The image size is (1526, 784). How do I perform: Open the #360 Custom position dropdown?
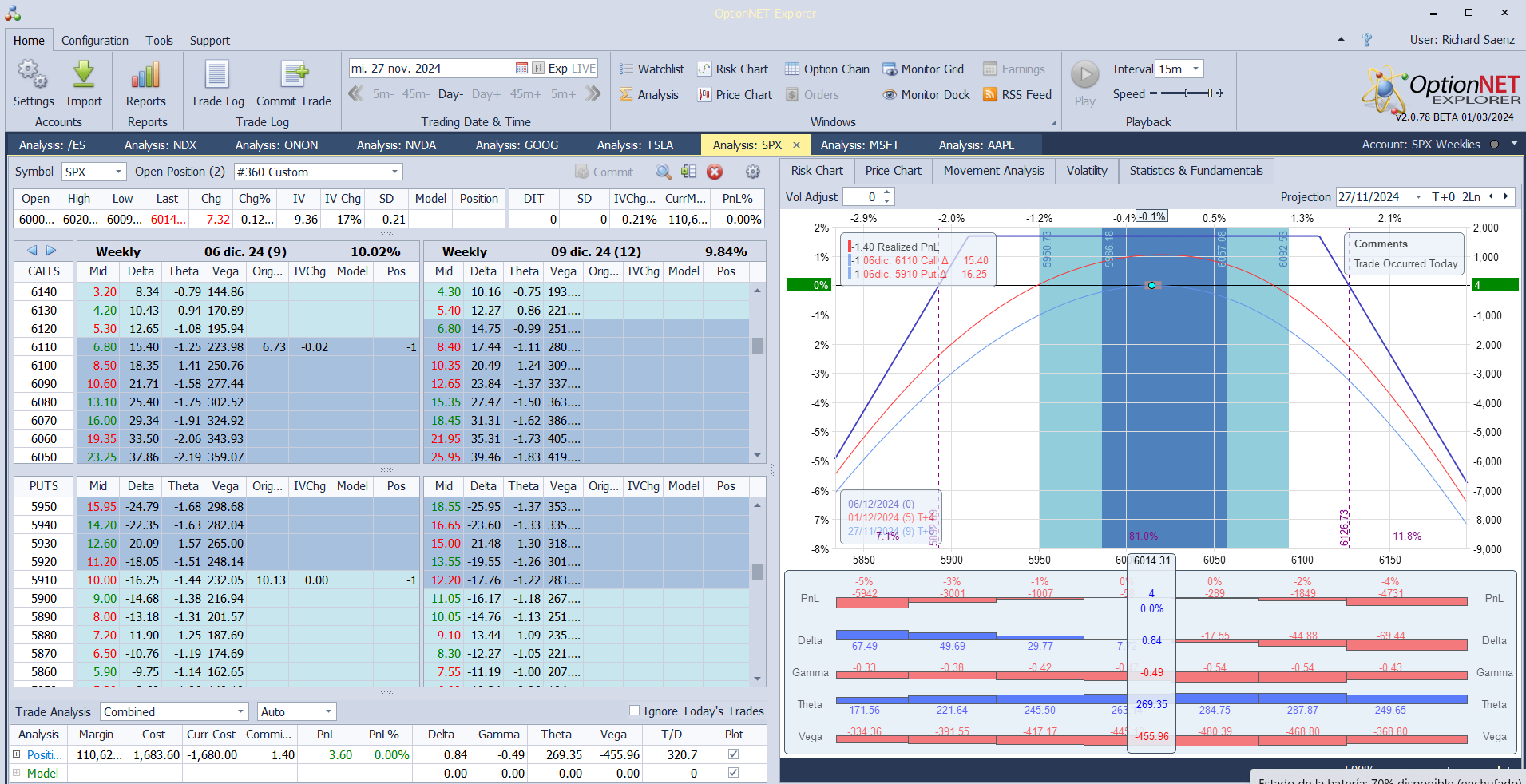[394, 172]
